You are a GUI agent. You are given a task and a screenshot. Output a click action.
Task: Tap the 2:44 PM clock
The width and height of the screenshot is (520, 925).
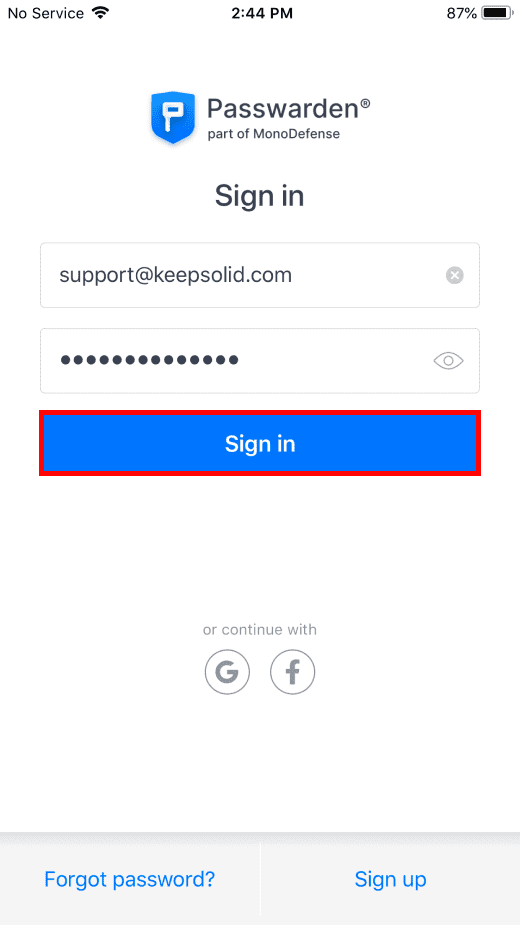tap(262, 13)
